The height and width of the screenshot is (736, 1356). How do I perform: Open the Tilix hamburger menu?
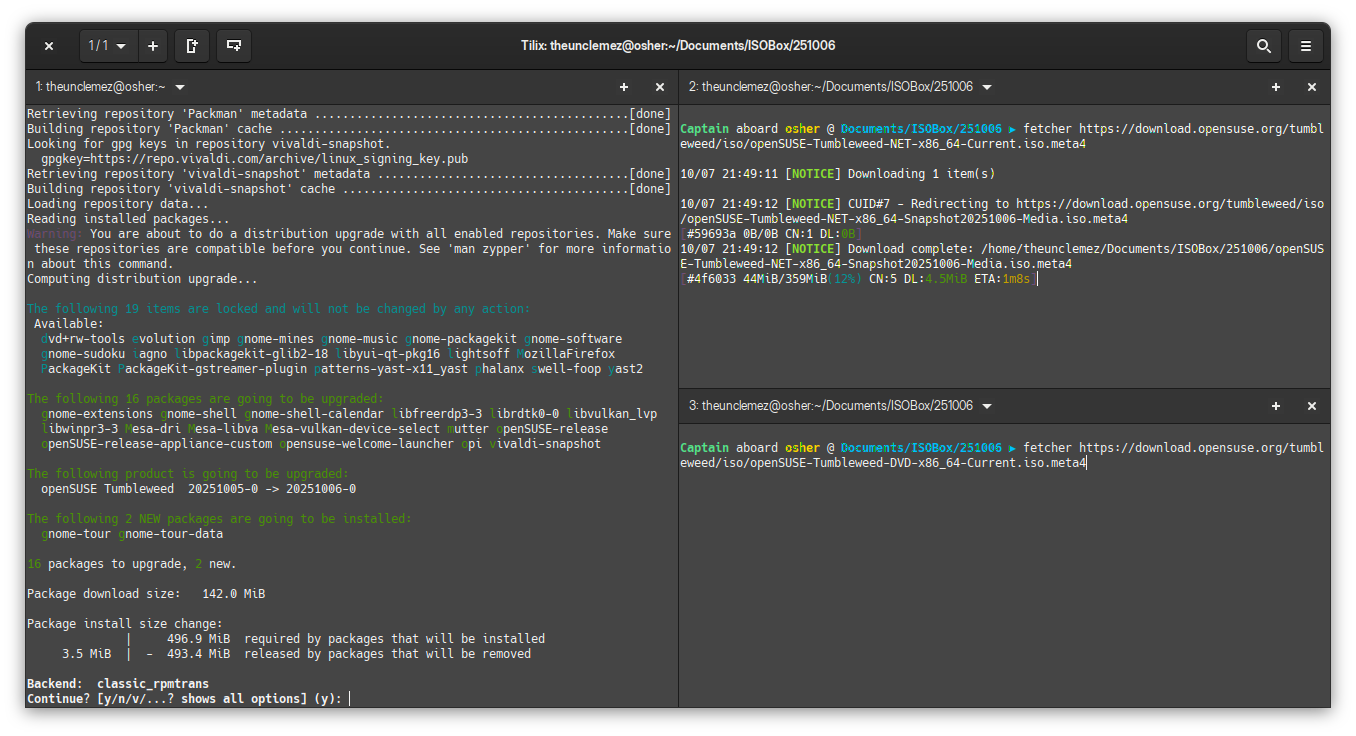(1306, 46)
